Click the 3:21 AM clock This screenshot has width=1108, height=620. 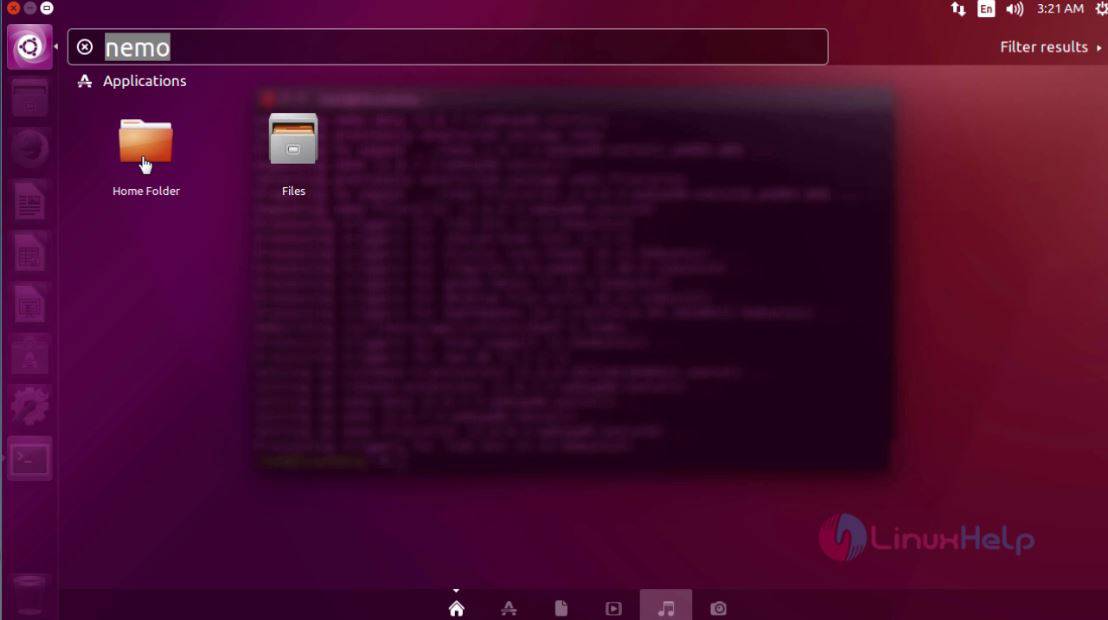1059,9
